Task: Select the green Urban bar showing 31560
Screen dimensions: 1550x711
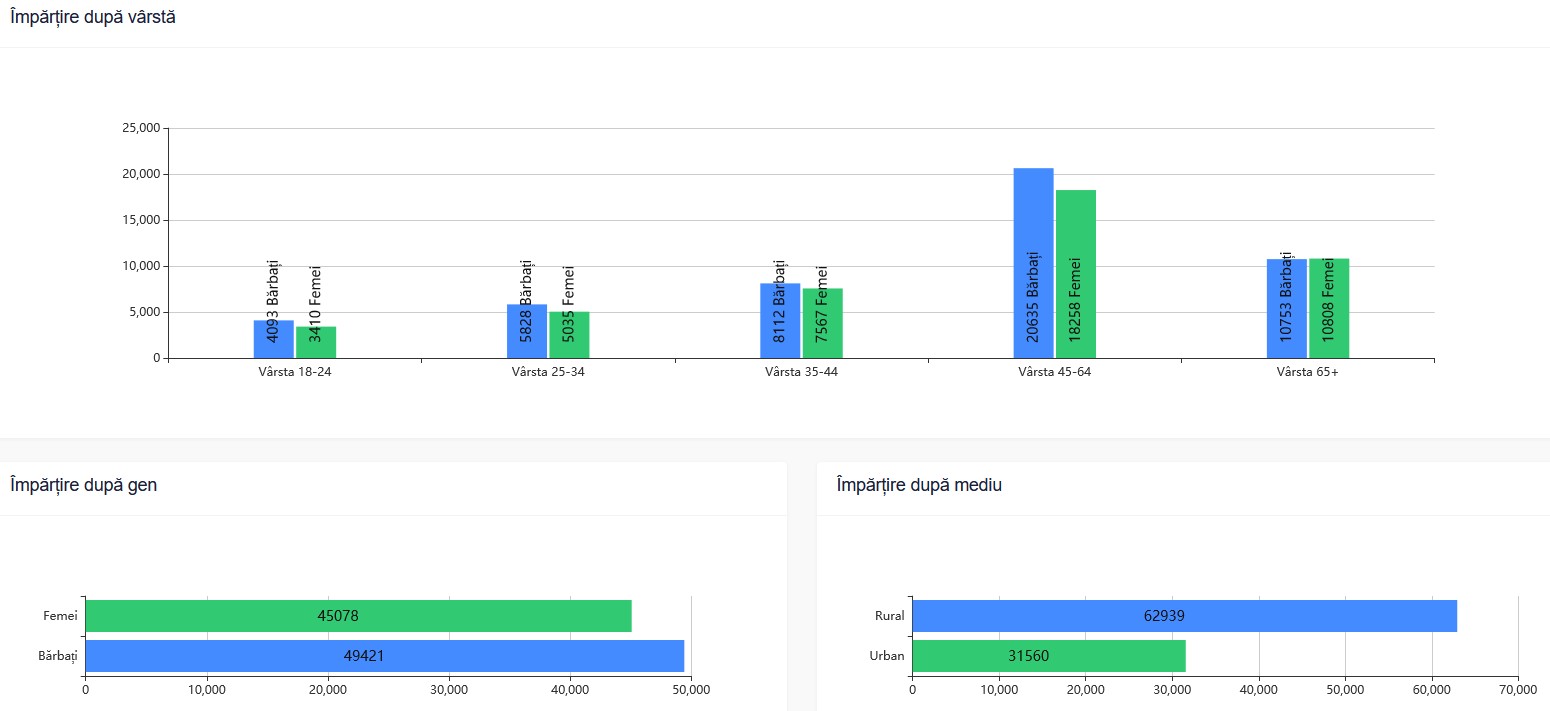Action: 1048,656
